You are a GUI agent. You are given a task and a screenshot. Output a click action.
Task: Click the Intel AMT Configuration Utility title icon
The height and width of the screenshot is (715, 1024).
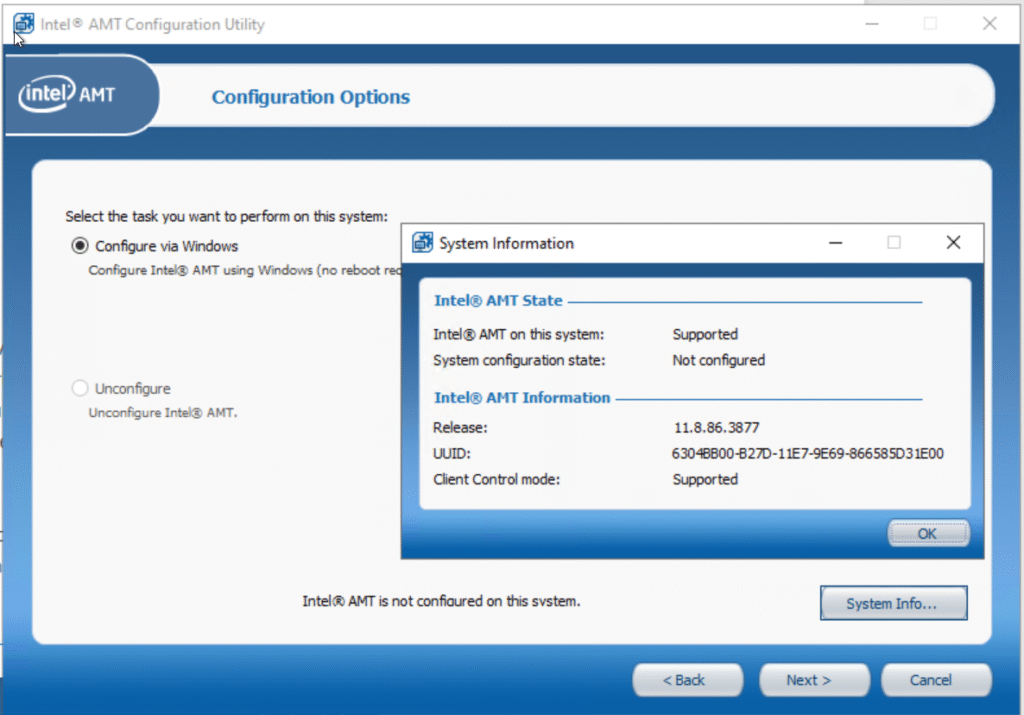tap(23, 24)
